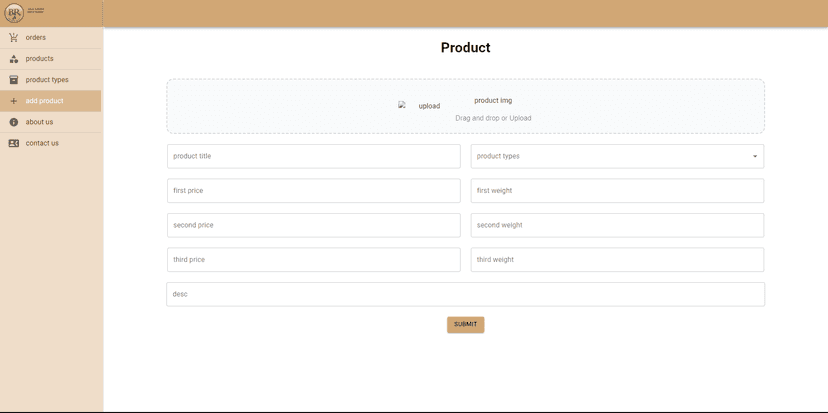Click the Drag and drop or Upload text
Viewport: 828px width, 413px height.
(x=493, y=118)
